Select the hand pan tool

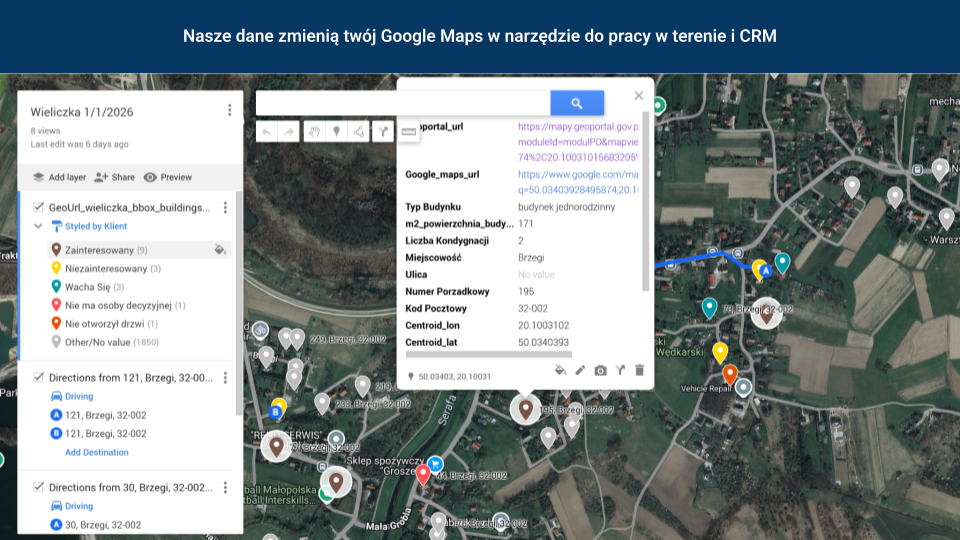pyautogui.click(x=313, y=131)
